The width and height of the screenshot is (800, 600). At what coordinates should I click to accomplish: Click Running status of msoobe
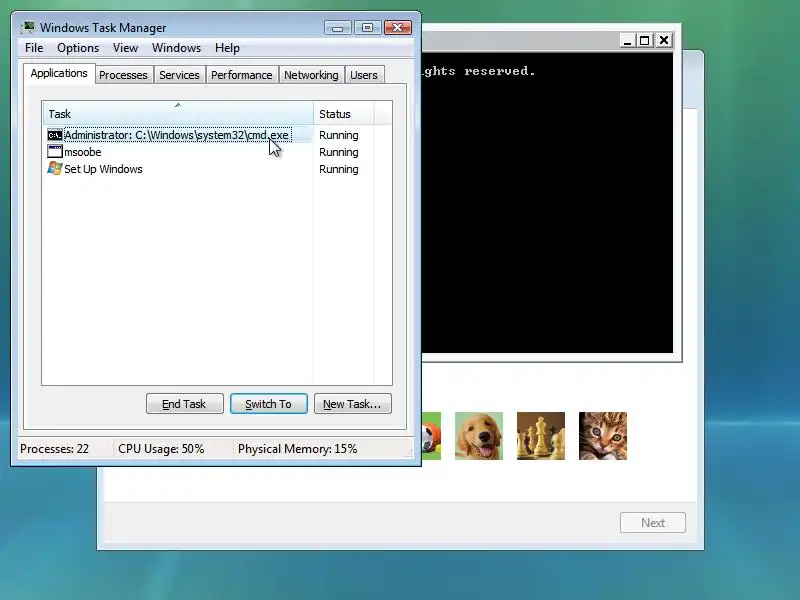[x=339, y=152]
